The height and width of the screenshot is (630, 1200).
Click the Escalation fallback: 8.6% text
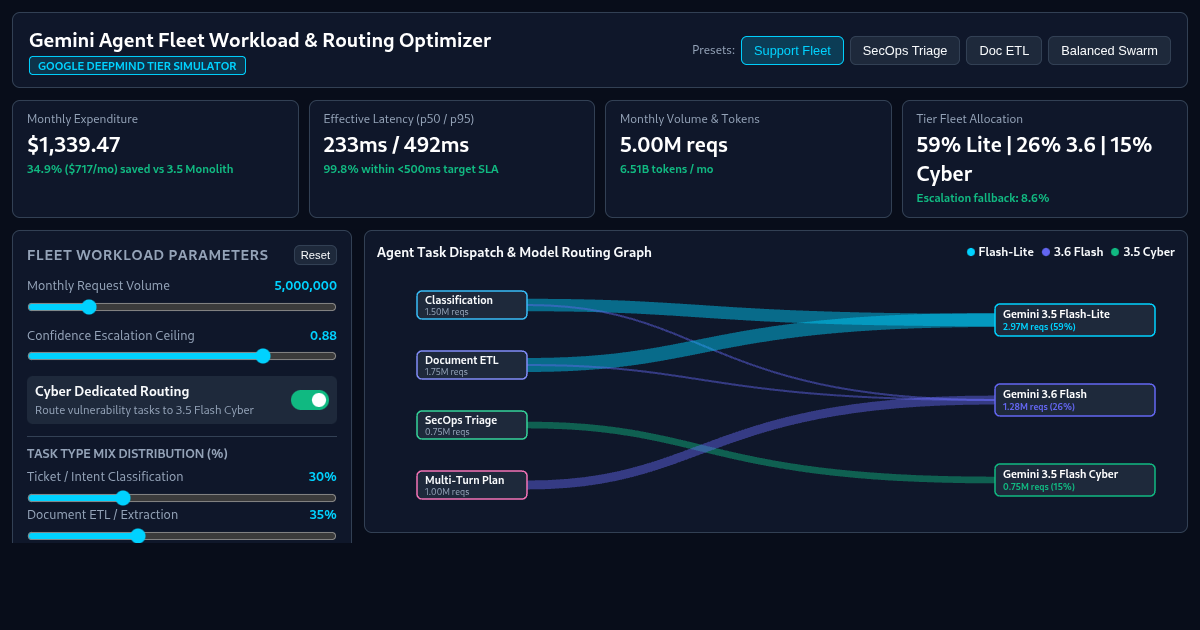coord(983,198)
